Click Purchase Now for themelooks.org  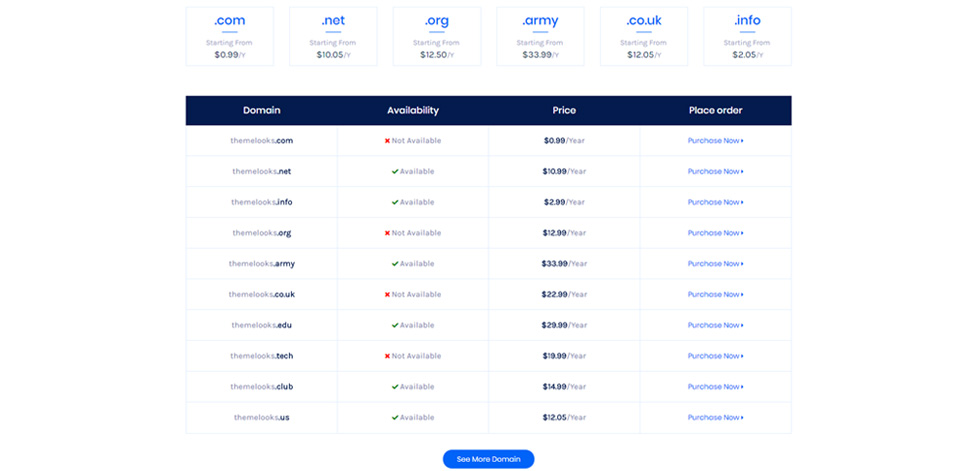tap(716, 232)
